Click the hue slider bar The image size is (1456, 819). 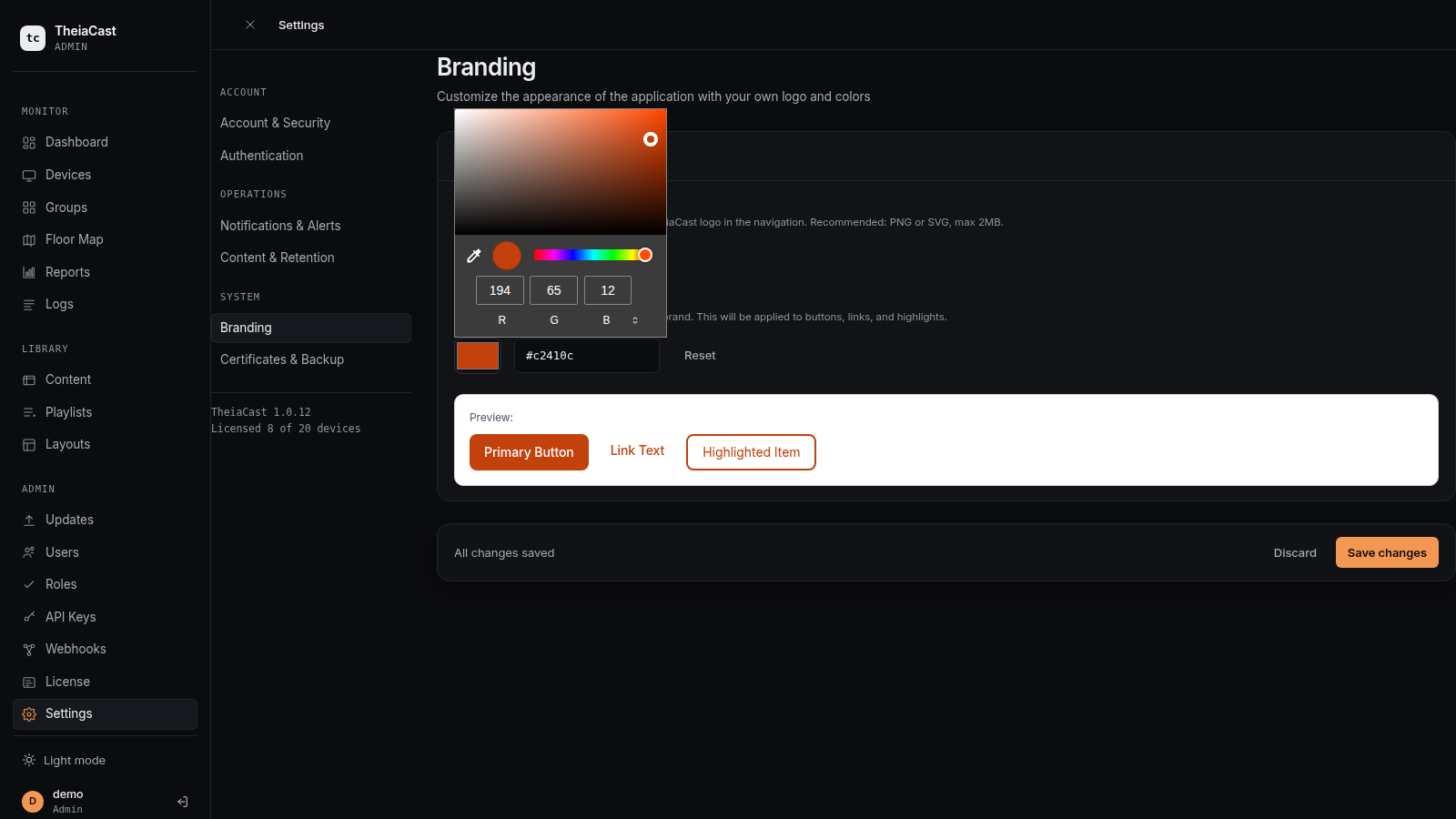(592, 255)
